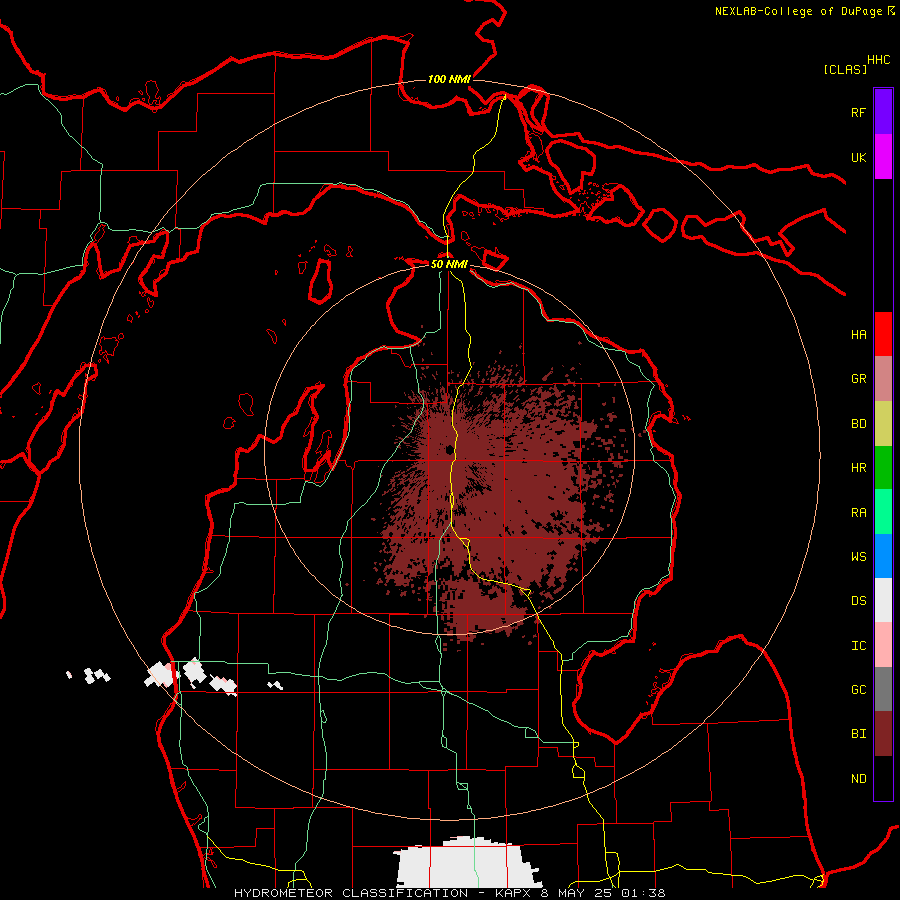
Task: Click the GR legend label
Action: coord(858,379)
